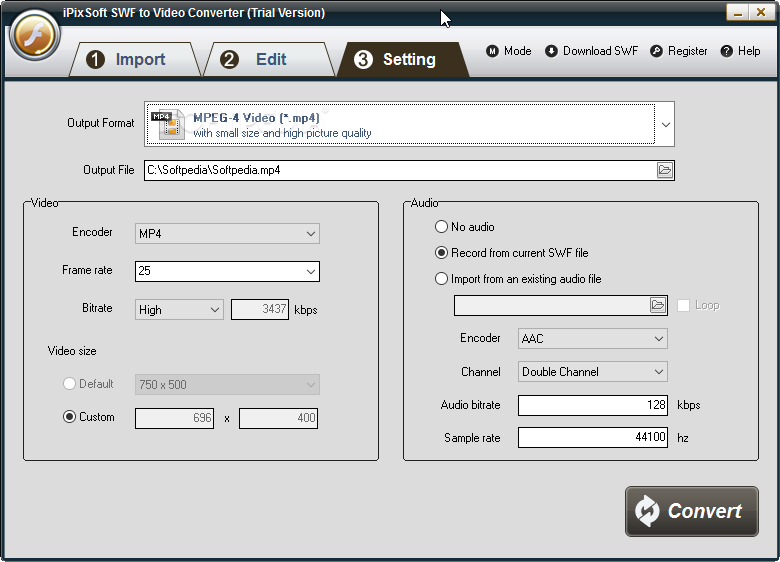Switch to the Setting tab
780x562 pixels.
[403, 60]
